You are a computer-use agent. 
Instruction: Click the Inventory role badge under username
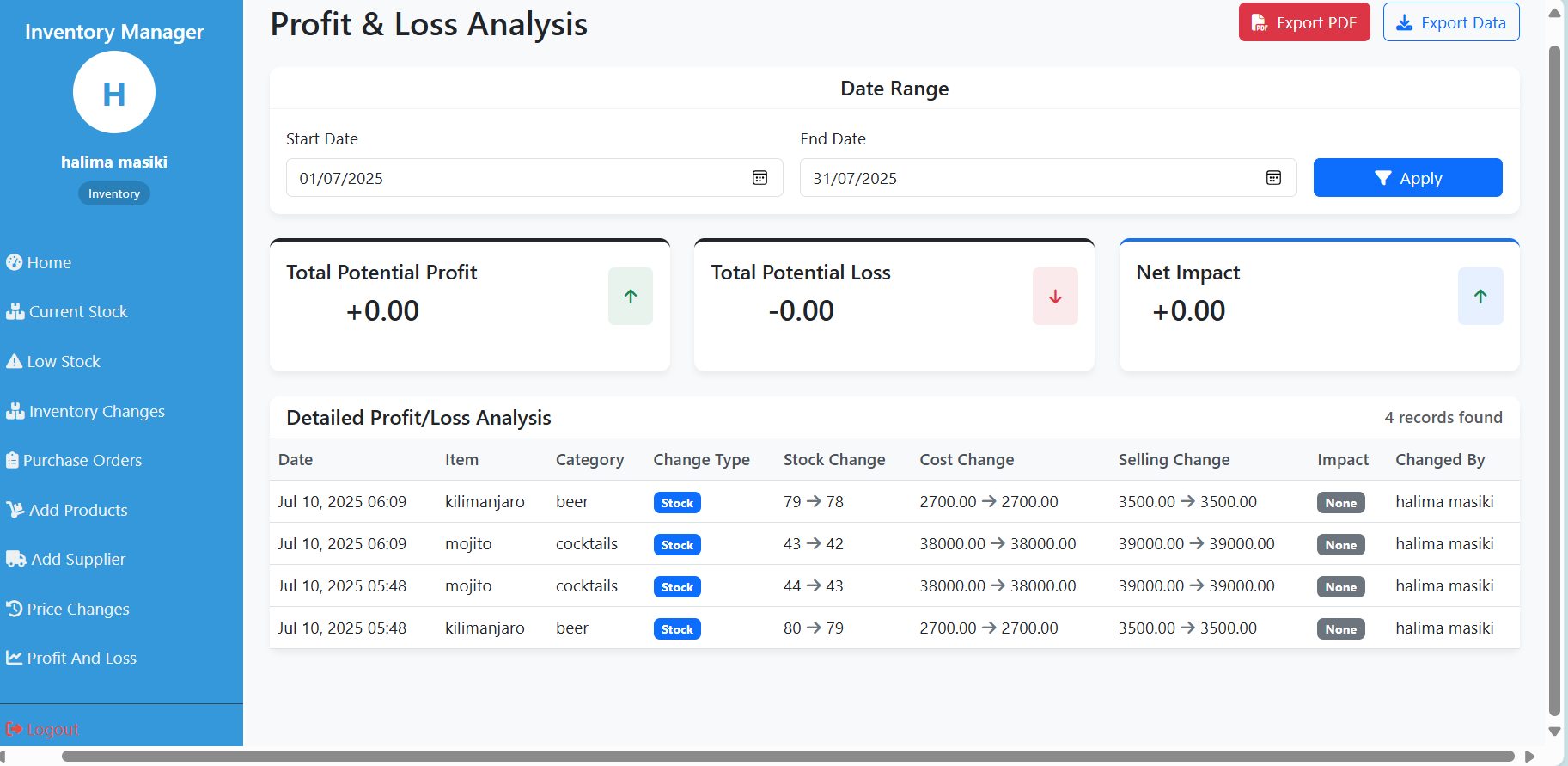pos(114,194)
